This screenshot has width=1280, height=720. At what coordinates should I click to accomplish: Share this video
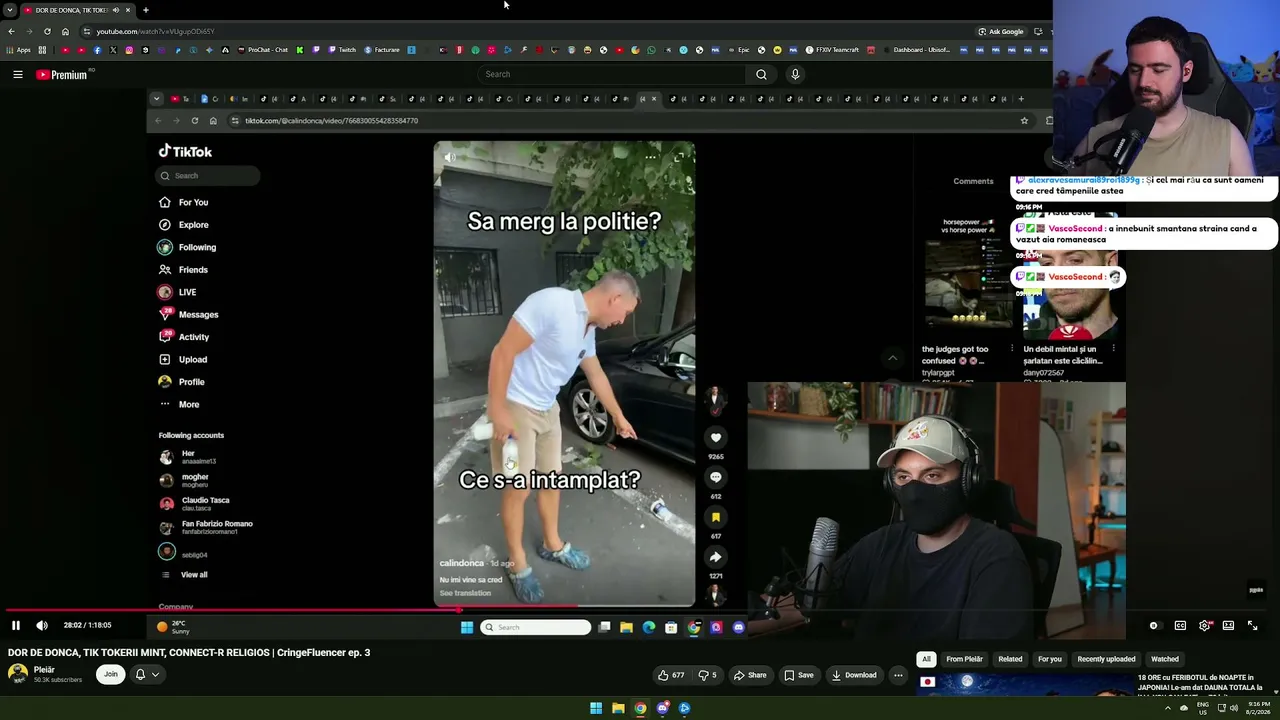750,675
